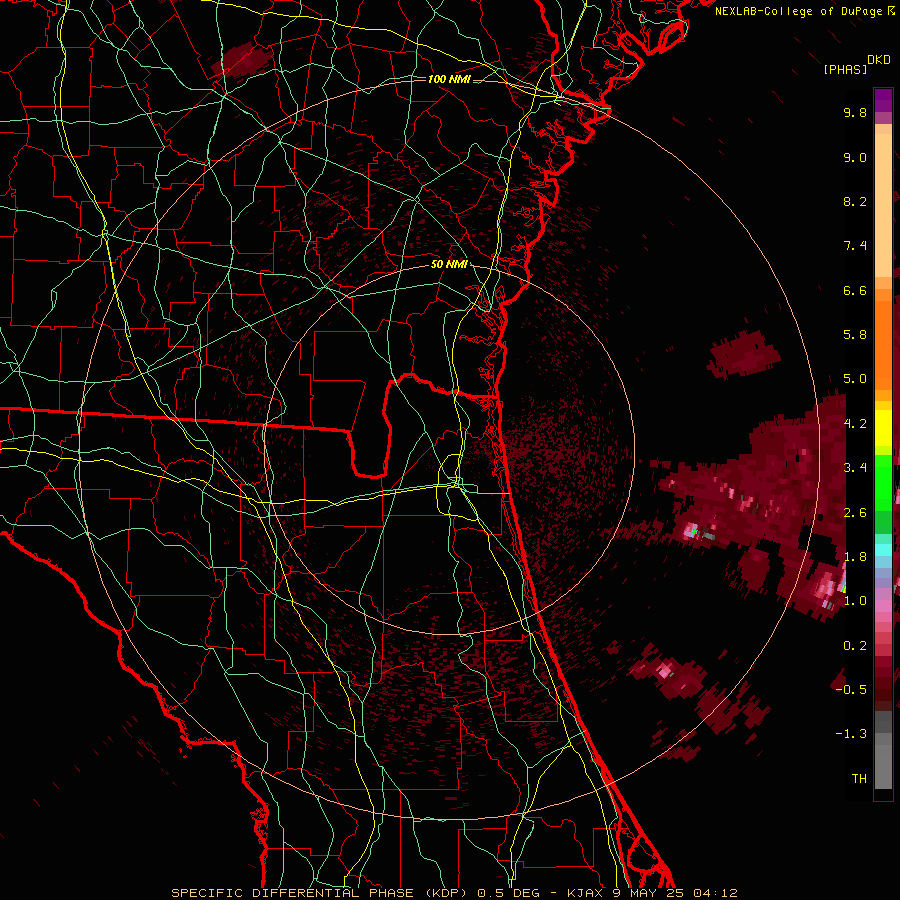Select the 8.2 scale value
Image resolution: width=900 pixels, height=900 pixels.
[855, 201]
